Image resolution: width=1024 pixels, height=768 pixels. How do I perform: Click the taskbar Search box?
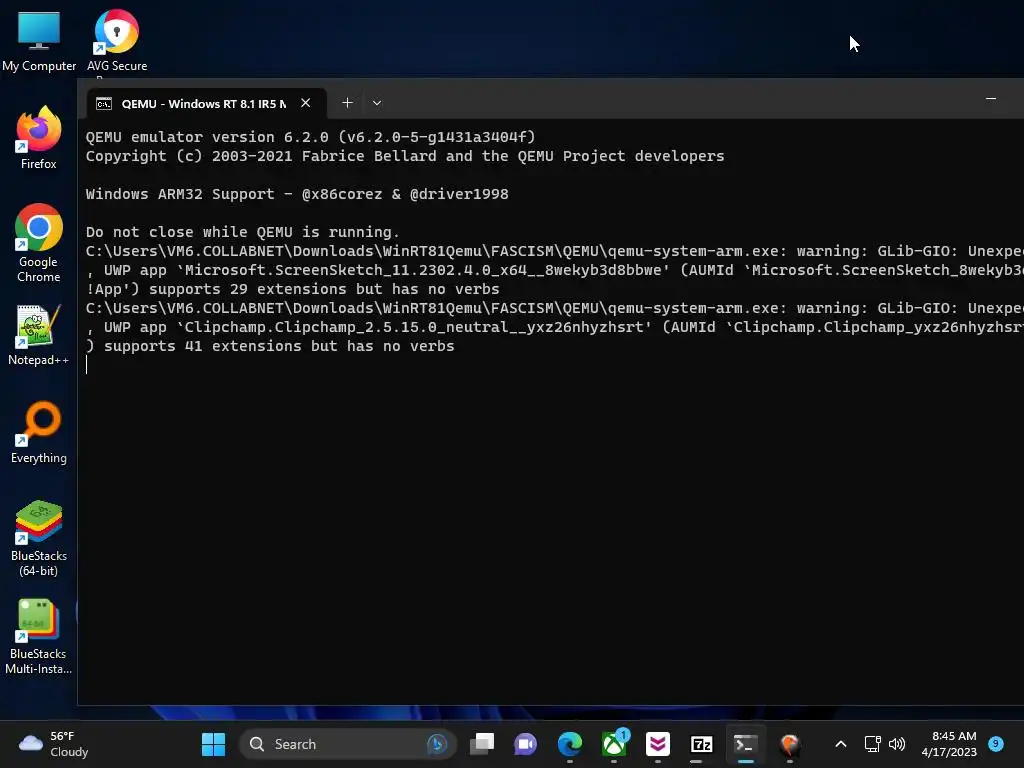click(x=347, y=744)
